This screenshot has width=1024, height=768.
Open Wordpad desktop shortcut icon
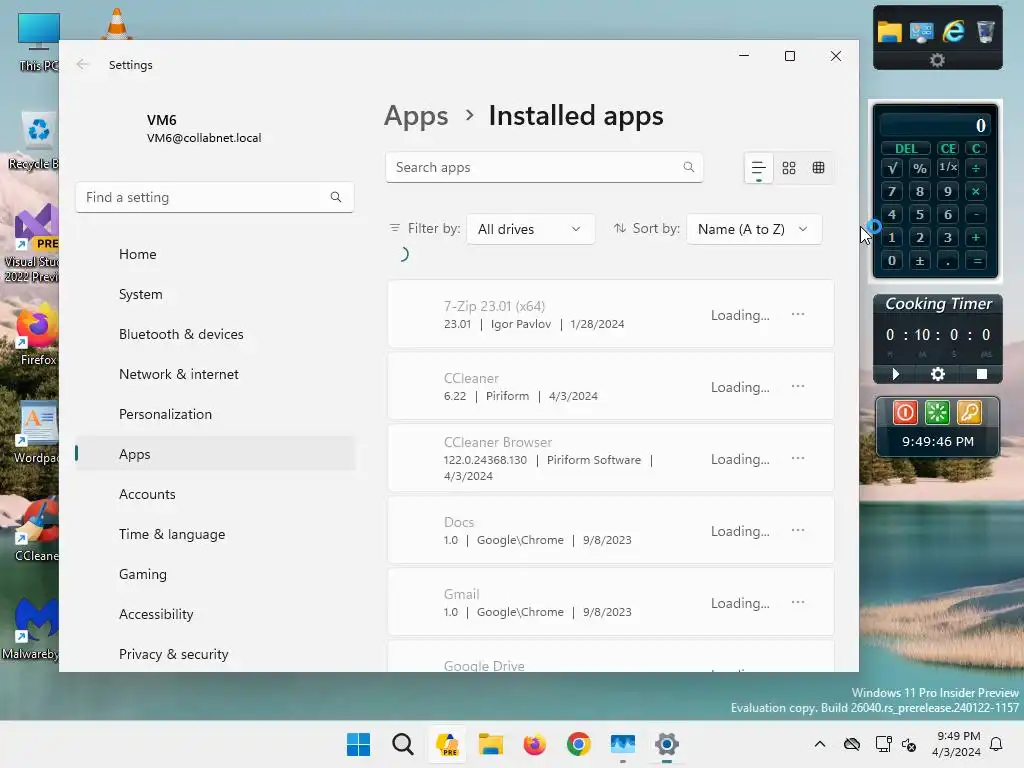point(37,434)
